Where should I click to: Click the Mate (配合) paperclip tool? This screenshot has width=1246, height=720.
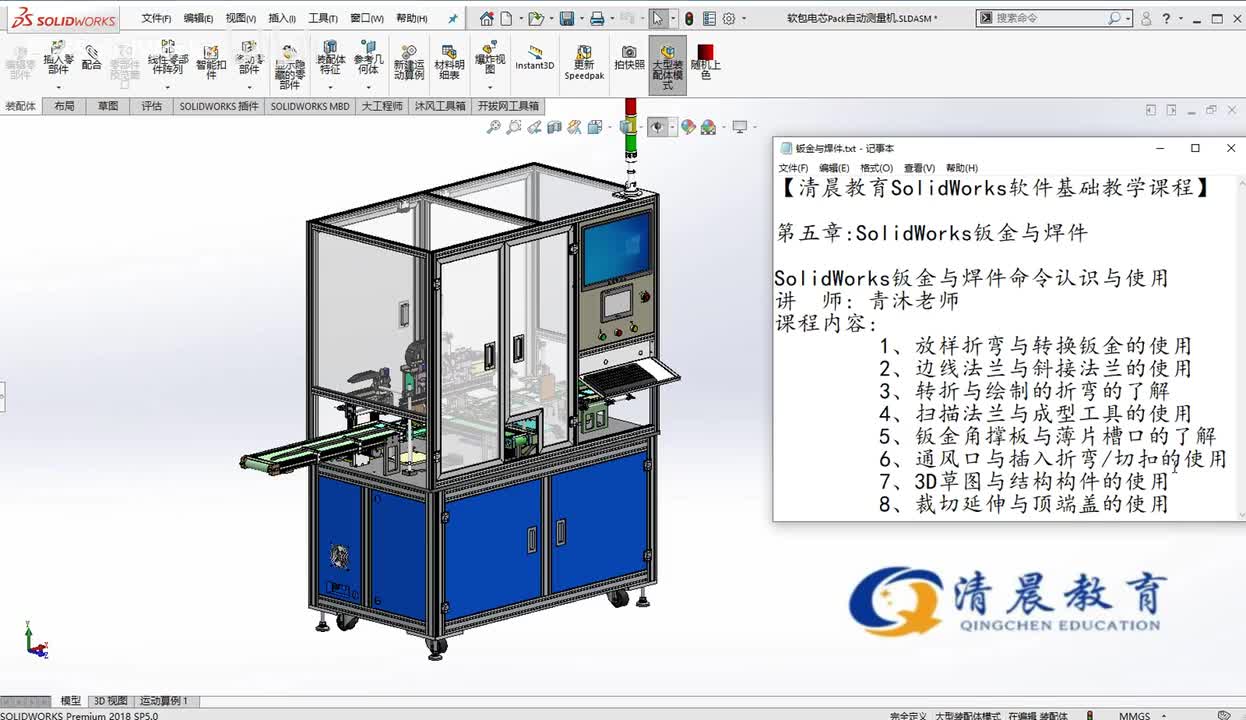coord(92,57)
